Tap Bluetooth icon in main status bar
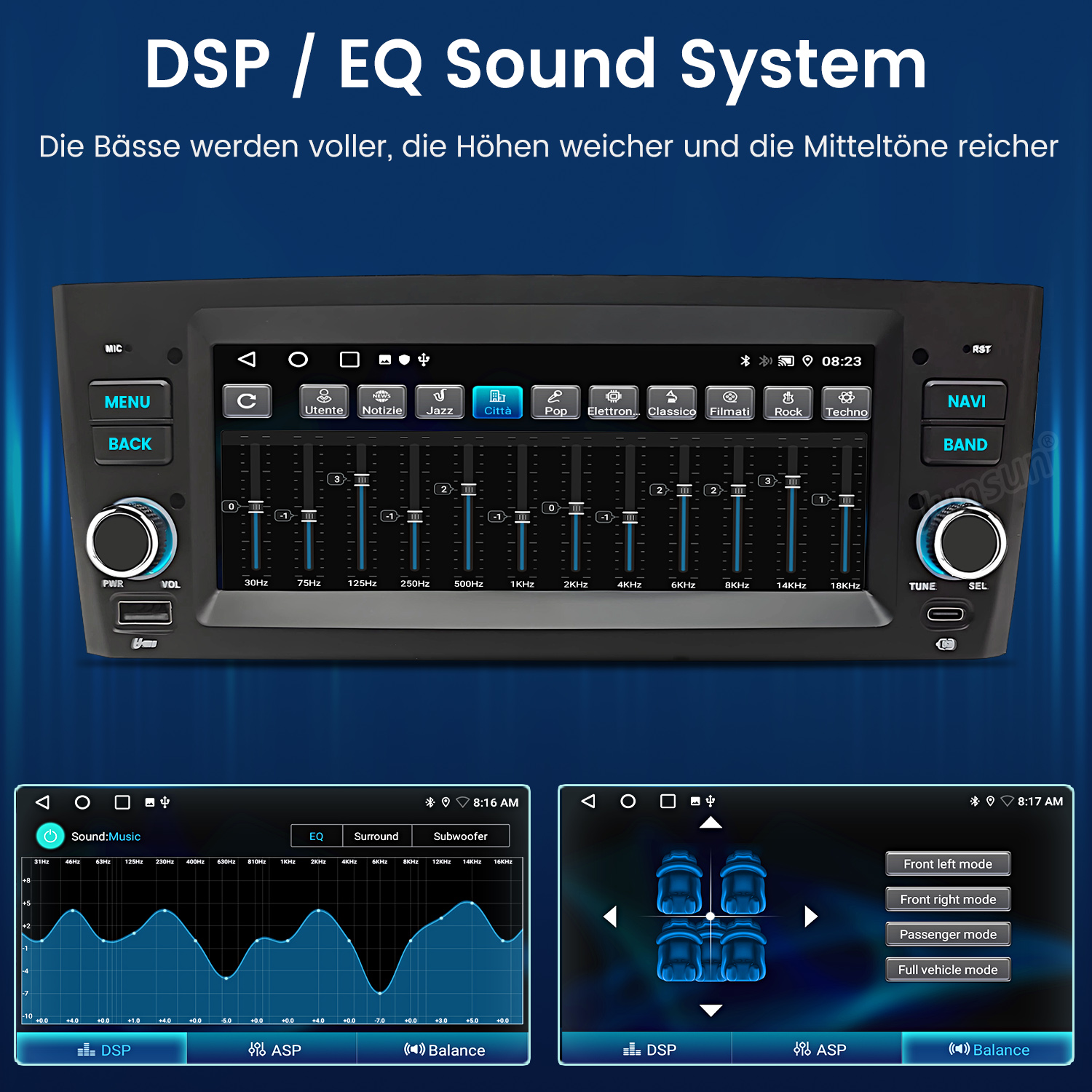1092x1092 pixels. coord(745,361)
